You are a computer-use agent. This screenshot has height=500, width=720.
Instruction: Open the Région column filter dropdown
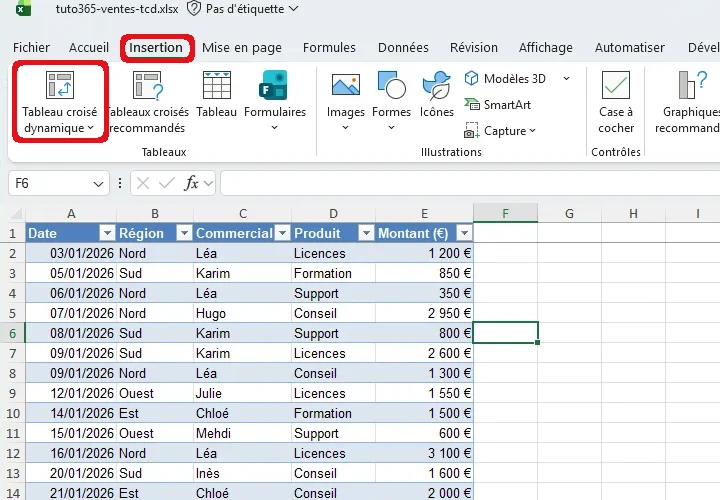click(184, 233)
